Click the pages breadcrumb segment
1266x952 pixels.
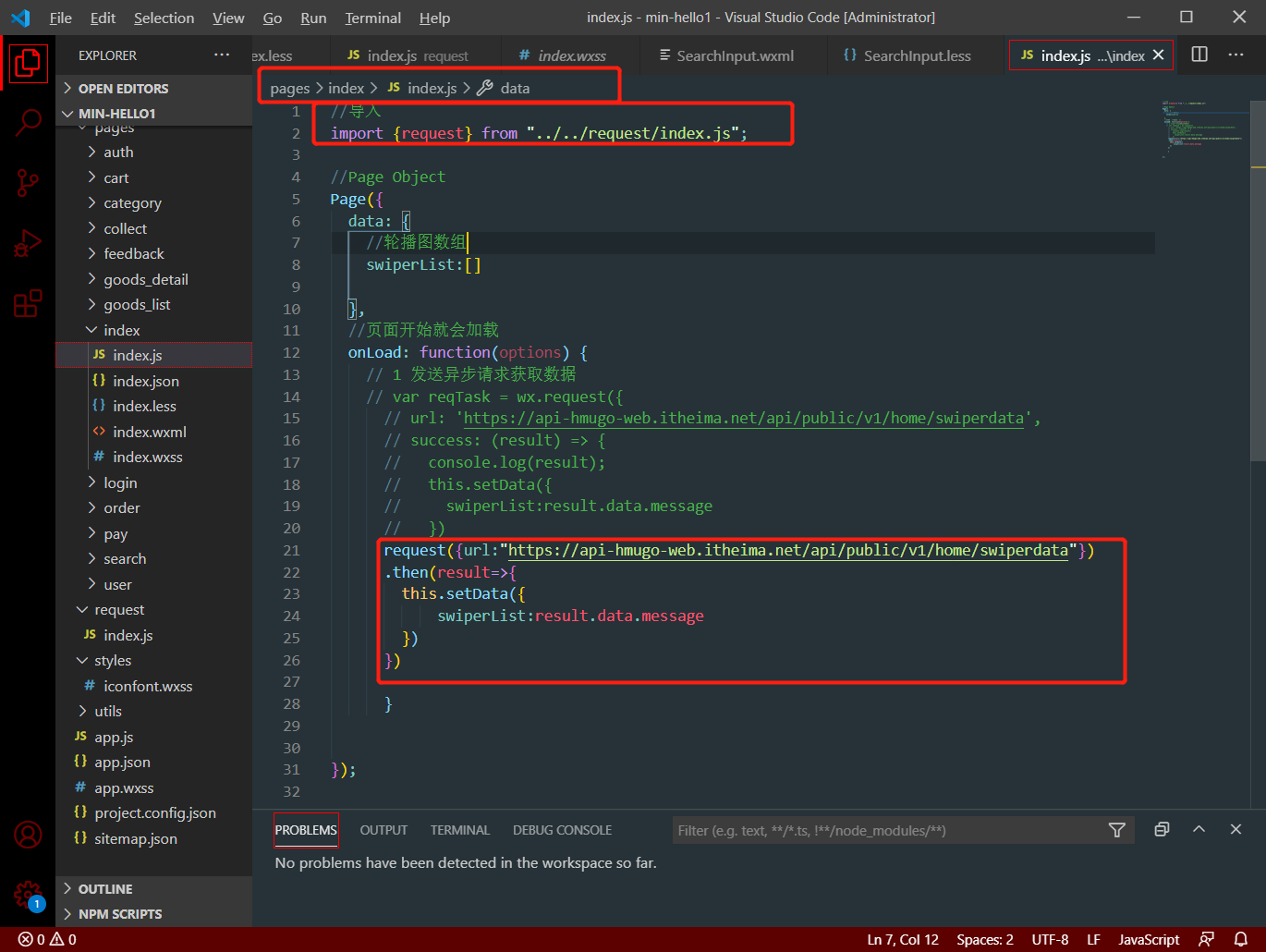[290, 88]
